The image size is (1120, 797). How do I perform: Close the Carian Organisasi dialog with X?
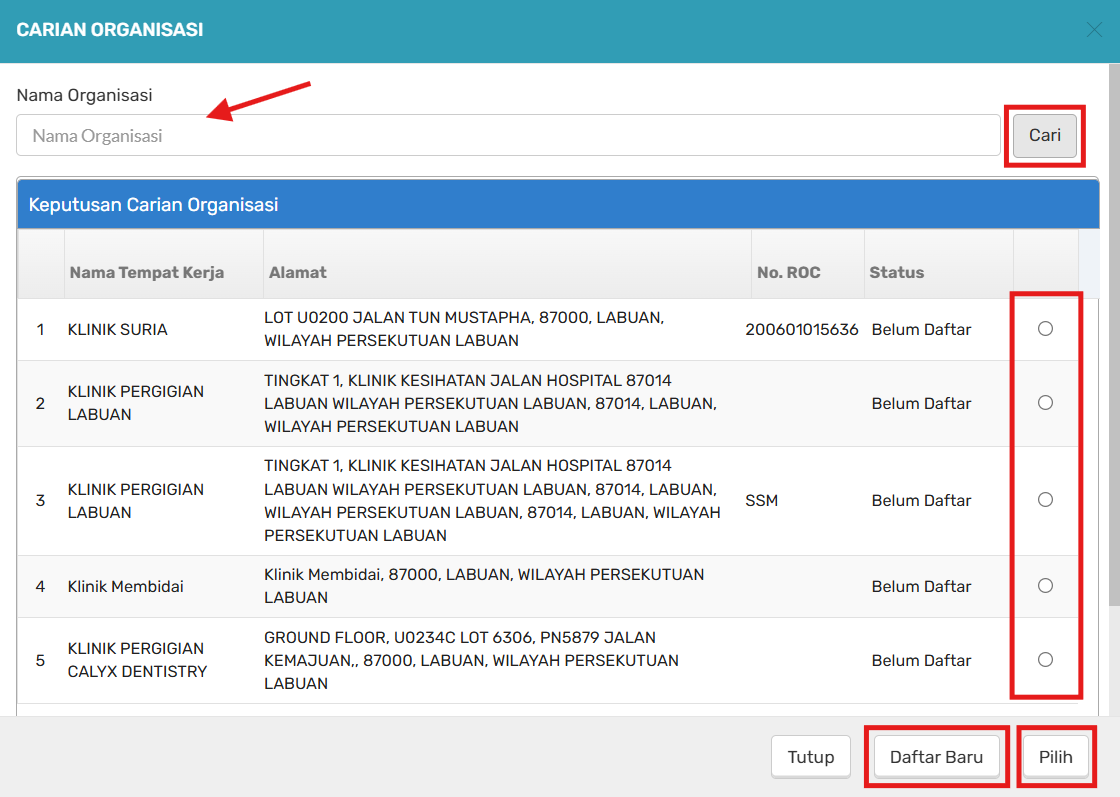(x=1094, y=30)
